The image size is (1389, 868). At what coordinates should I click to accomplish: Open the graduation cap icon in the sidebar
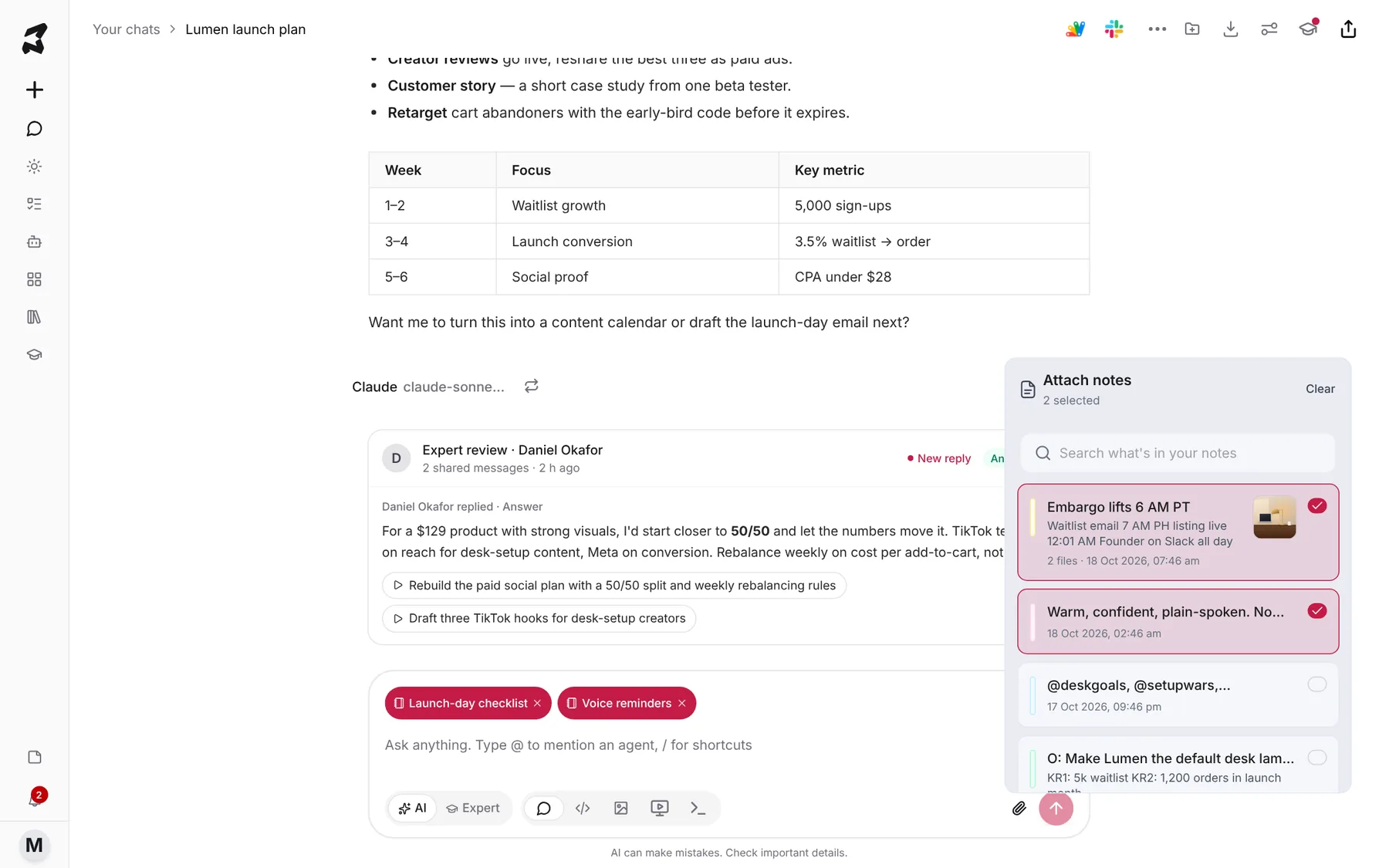[x=34, y=355]
